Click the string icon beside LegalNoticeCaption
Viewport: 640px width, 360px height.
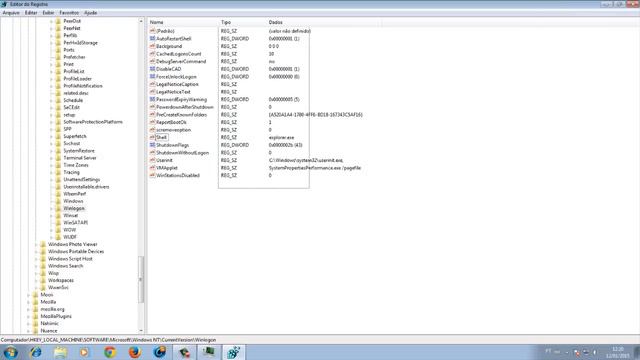[x=152, y=84]
